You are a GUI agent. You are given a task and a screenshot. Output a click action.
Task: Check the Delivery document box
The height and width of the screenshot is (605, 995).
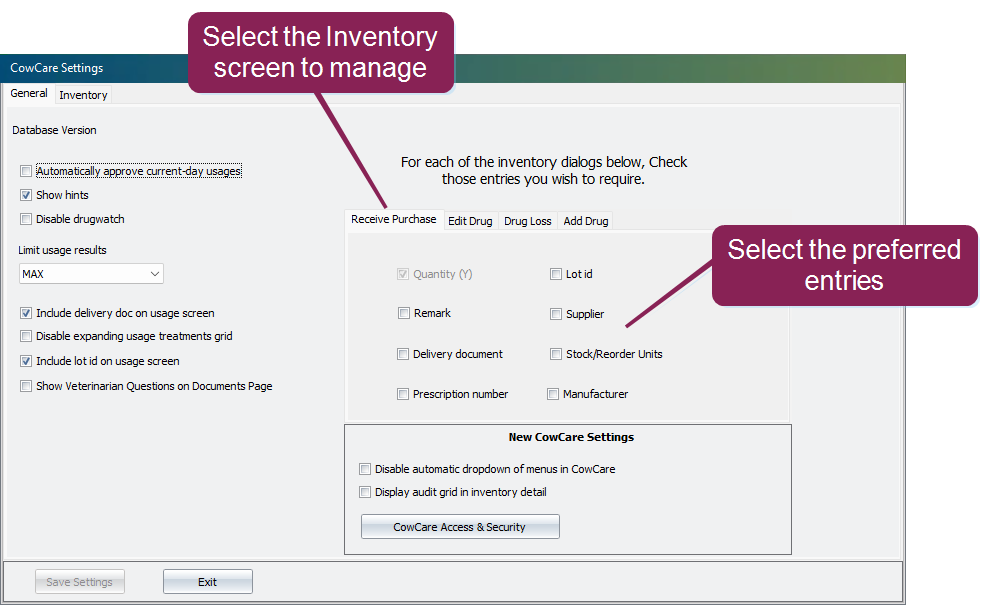(403, 354)
